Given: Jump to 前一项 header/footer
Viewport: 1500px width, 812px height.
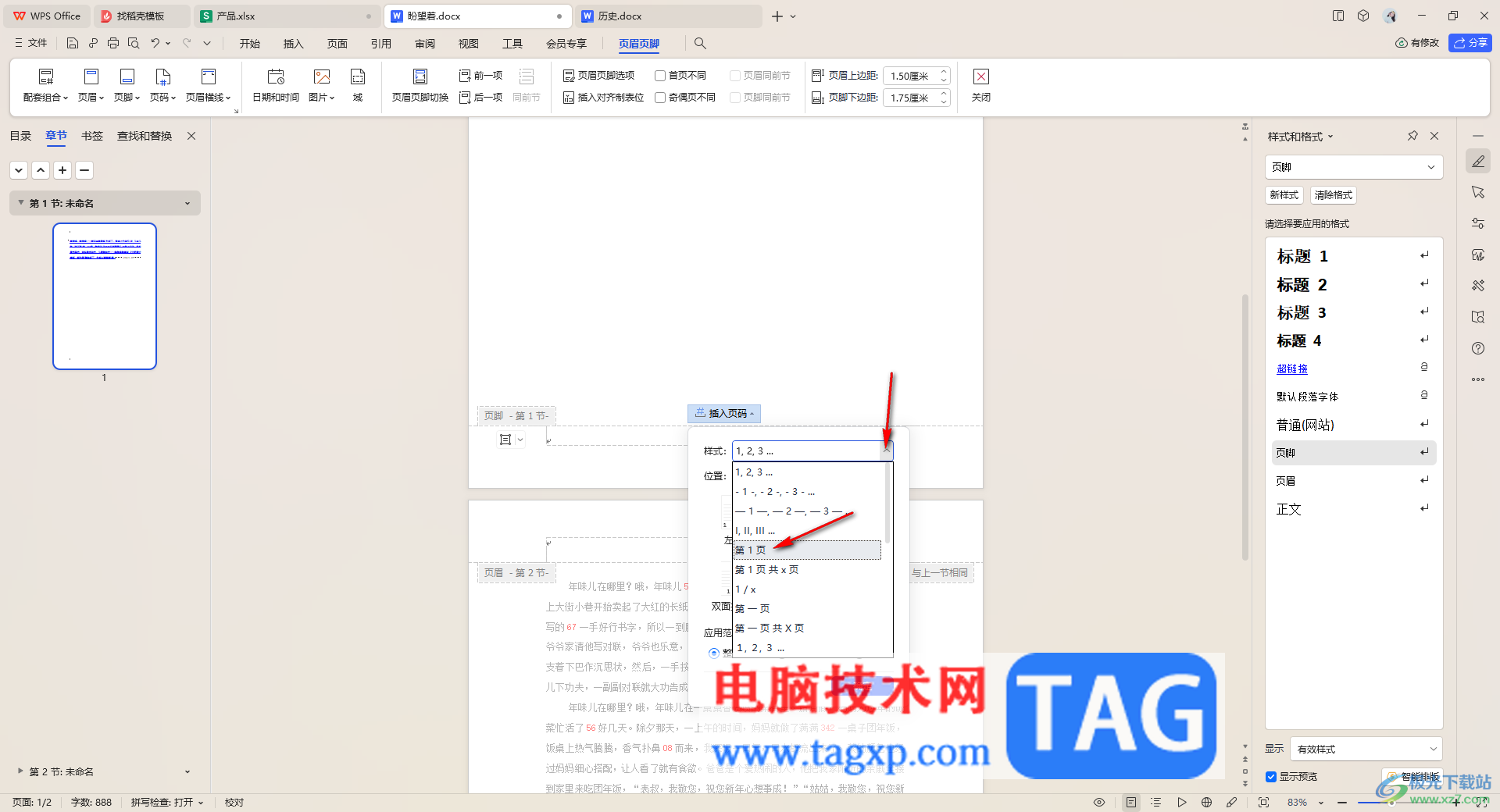Looking at the screenshot, I should (480, 76).
